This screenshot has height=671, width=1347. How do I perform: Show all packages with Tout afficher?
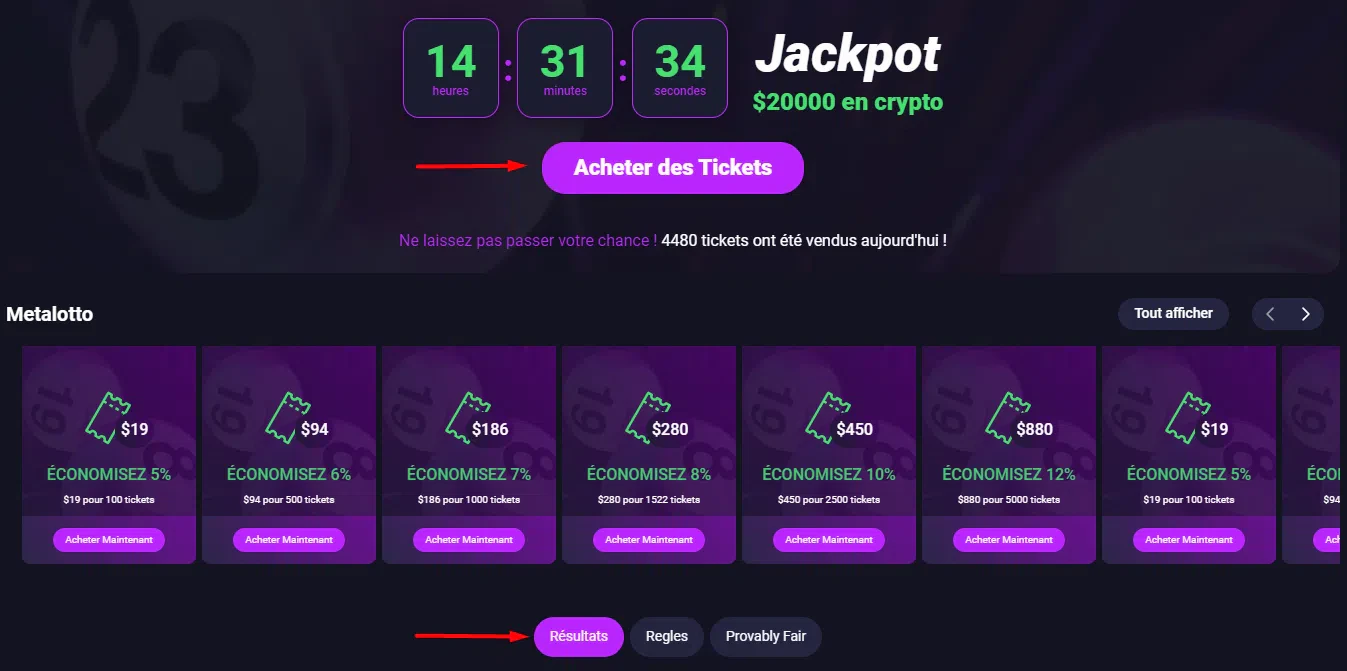1173,314
